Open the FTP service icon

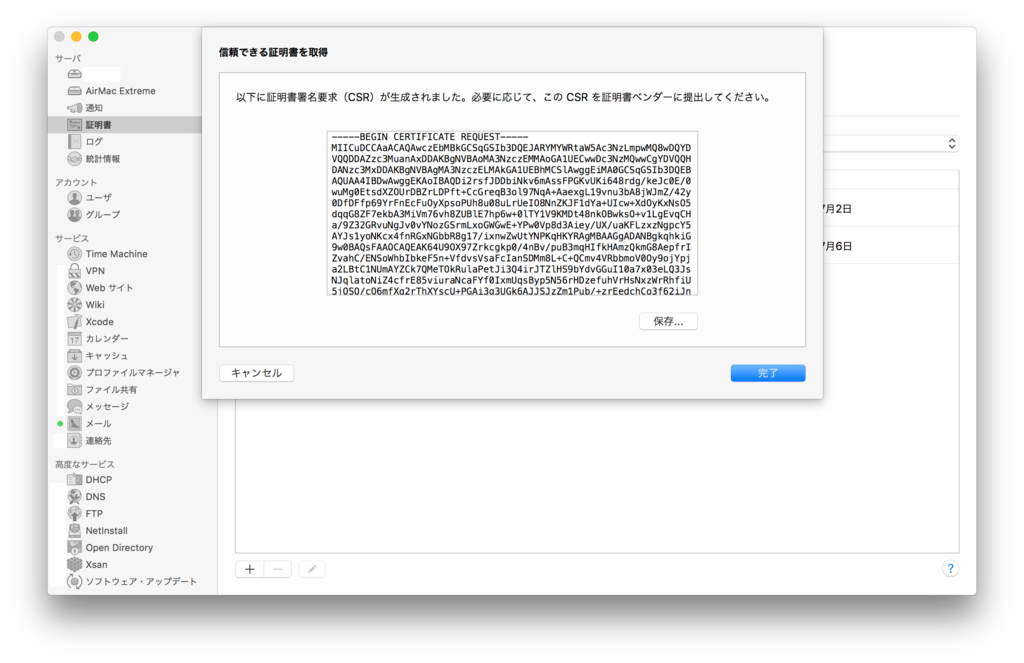point(74,513)
